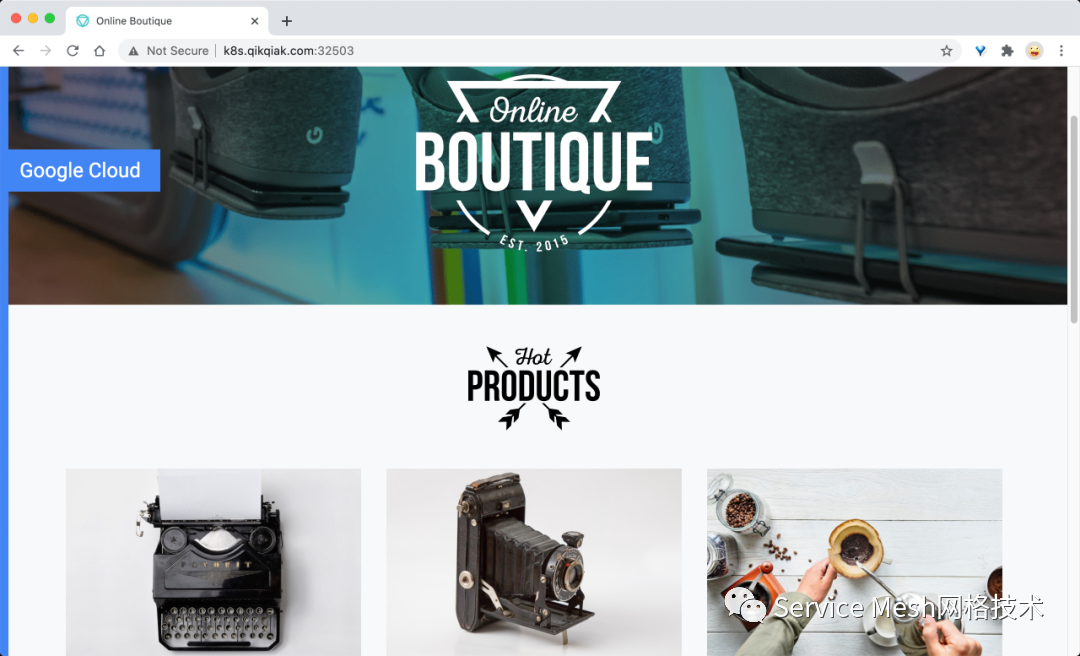Open a new browser tab
The image size is (1080, 656).
tap(287, 21)
